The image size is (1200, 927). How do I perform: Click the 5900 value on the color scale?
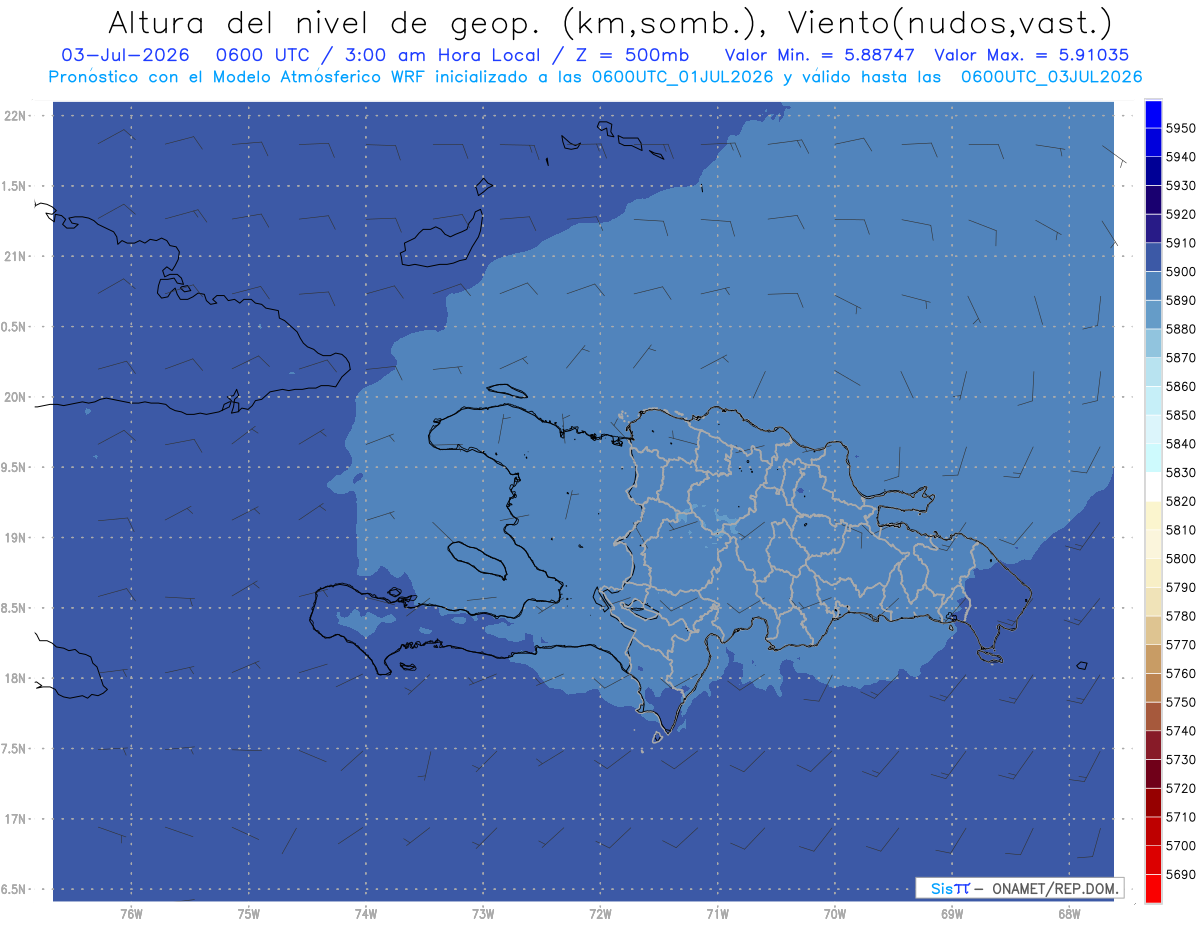click(x=1180, y=271)
